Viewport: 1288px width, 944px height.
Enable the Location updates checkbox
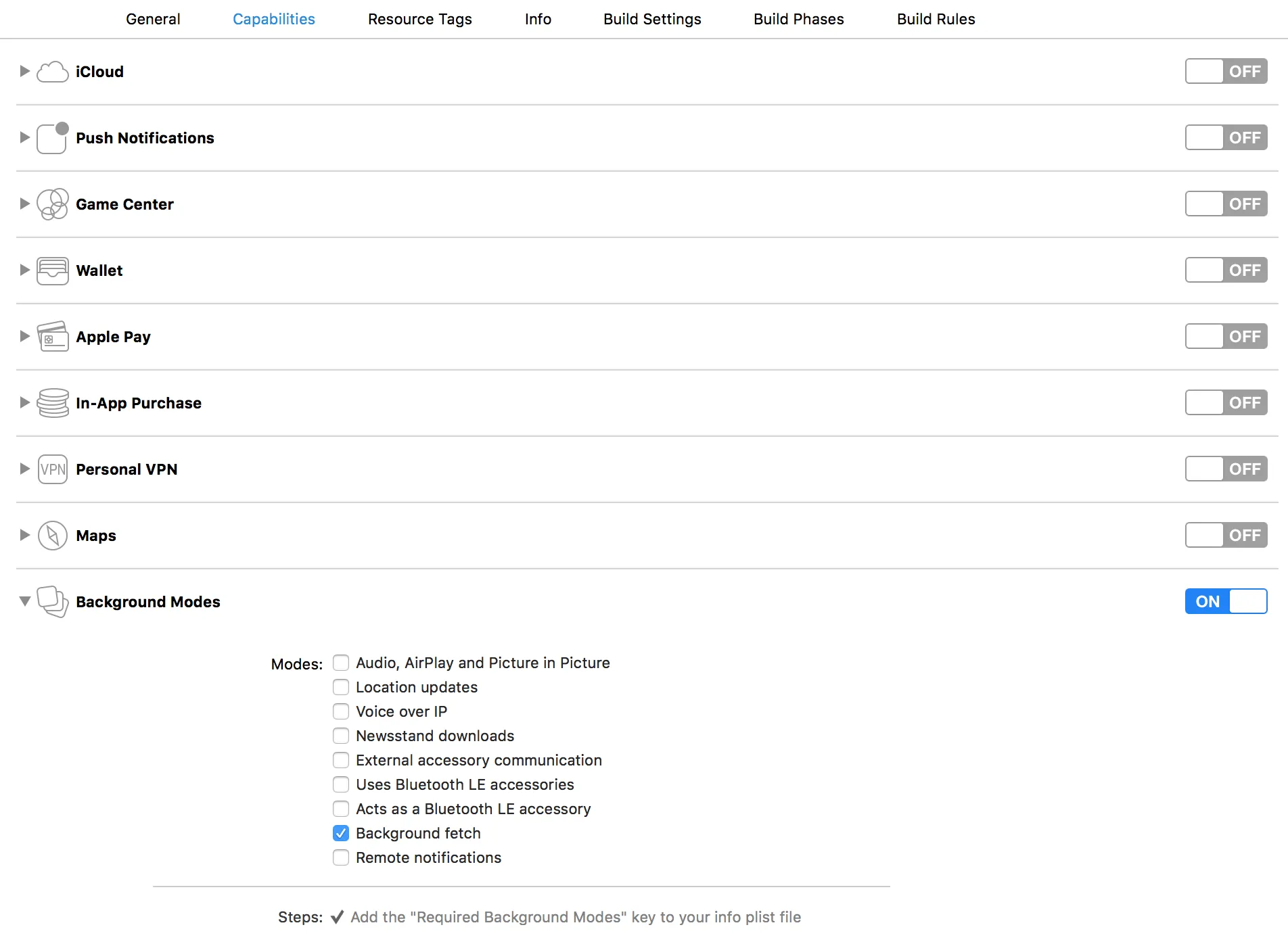point(341,687)
